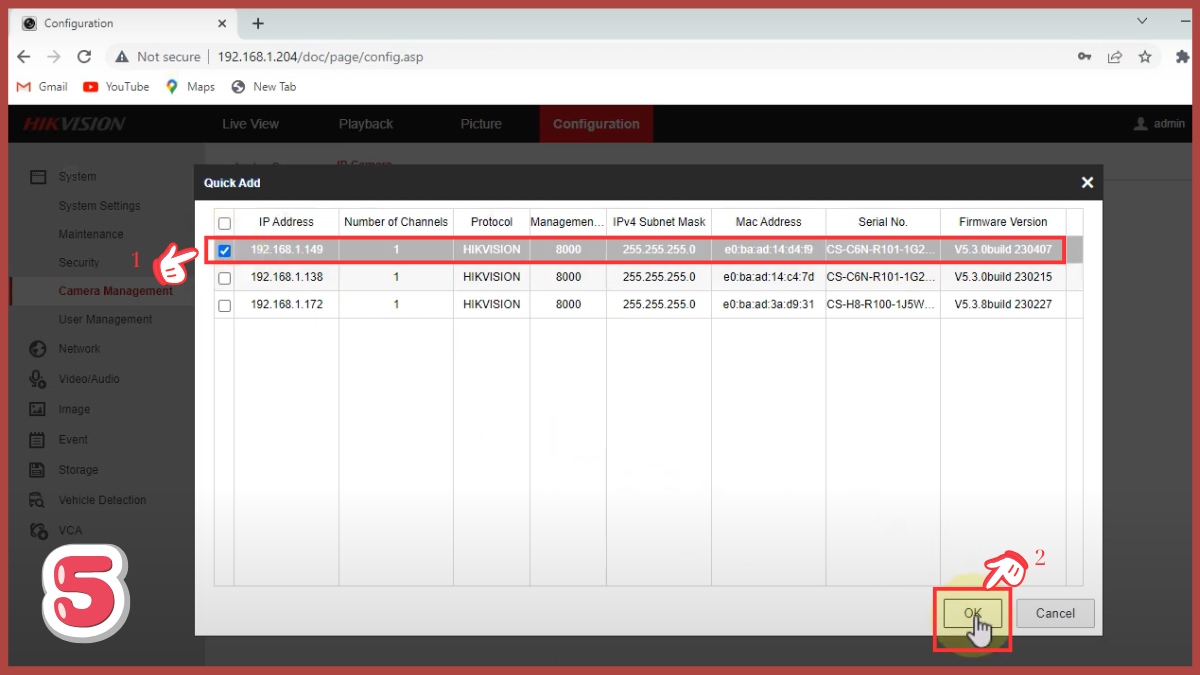The height and width of the screenshot is (675, 1200).
Task: Click the IPv4 Subnet Mask column header
Action: pyautogui.click(x=659, y=222)
